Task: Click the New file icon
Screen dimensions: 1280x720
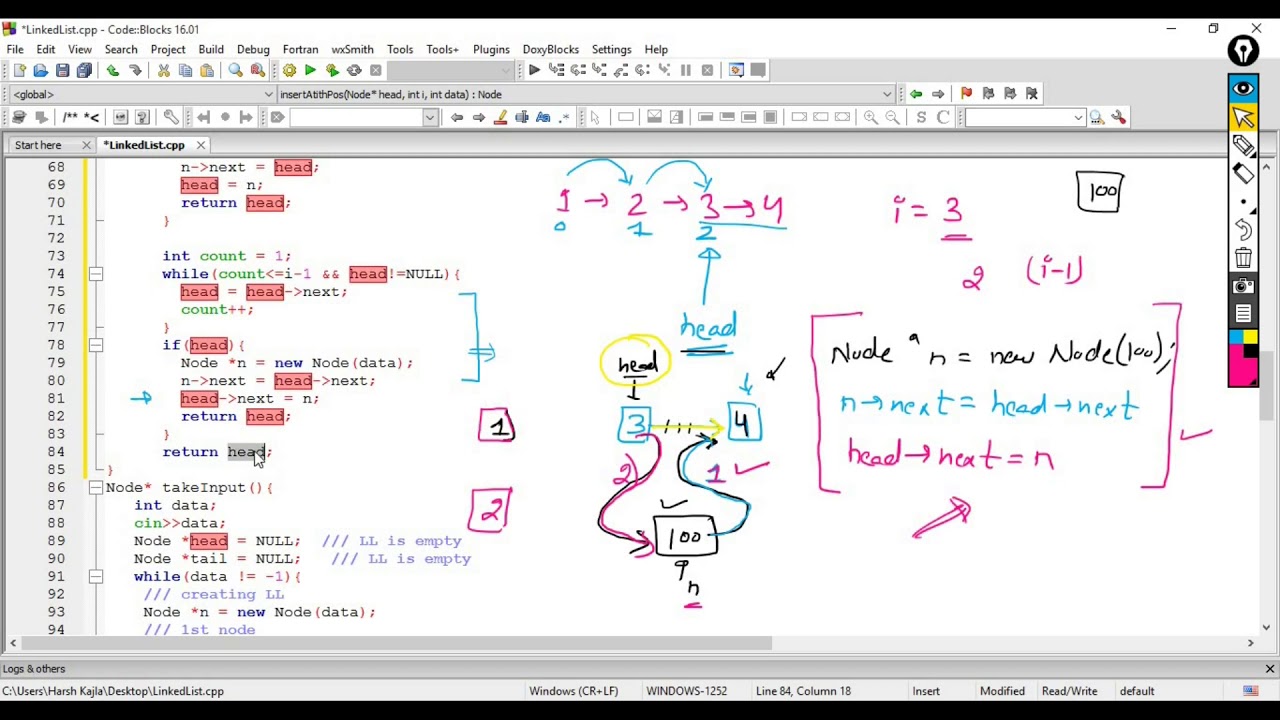Action: coord(19,70)
